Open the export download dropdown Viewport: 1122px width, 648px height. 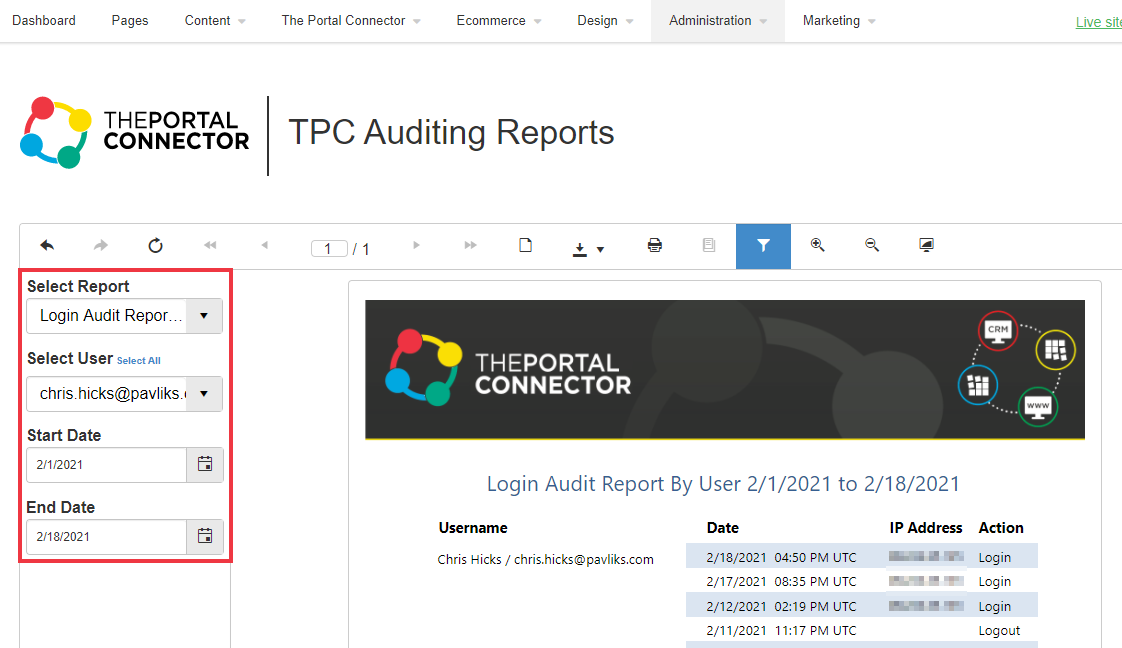point(588,249)
